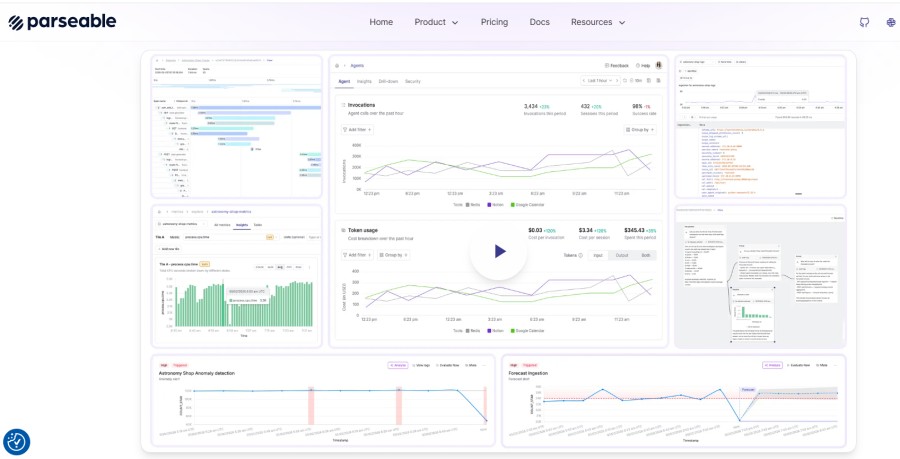Click the 98% success rate value

[x=637, y=106]
